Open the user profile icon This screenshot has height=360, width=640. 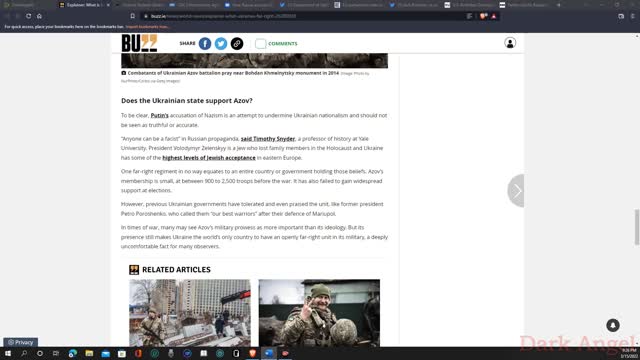(510, 43)
